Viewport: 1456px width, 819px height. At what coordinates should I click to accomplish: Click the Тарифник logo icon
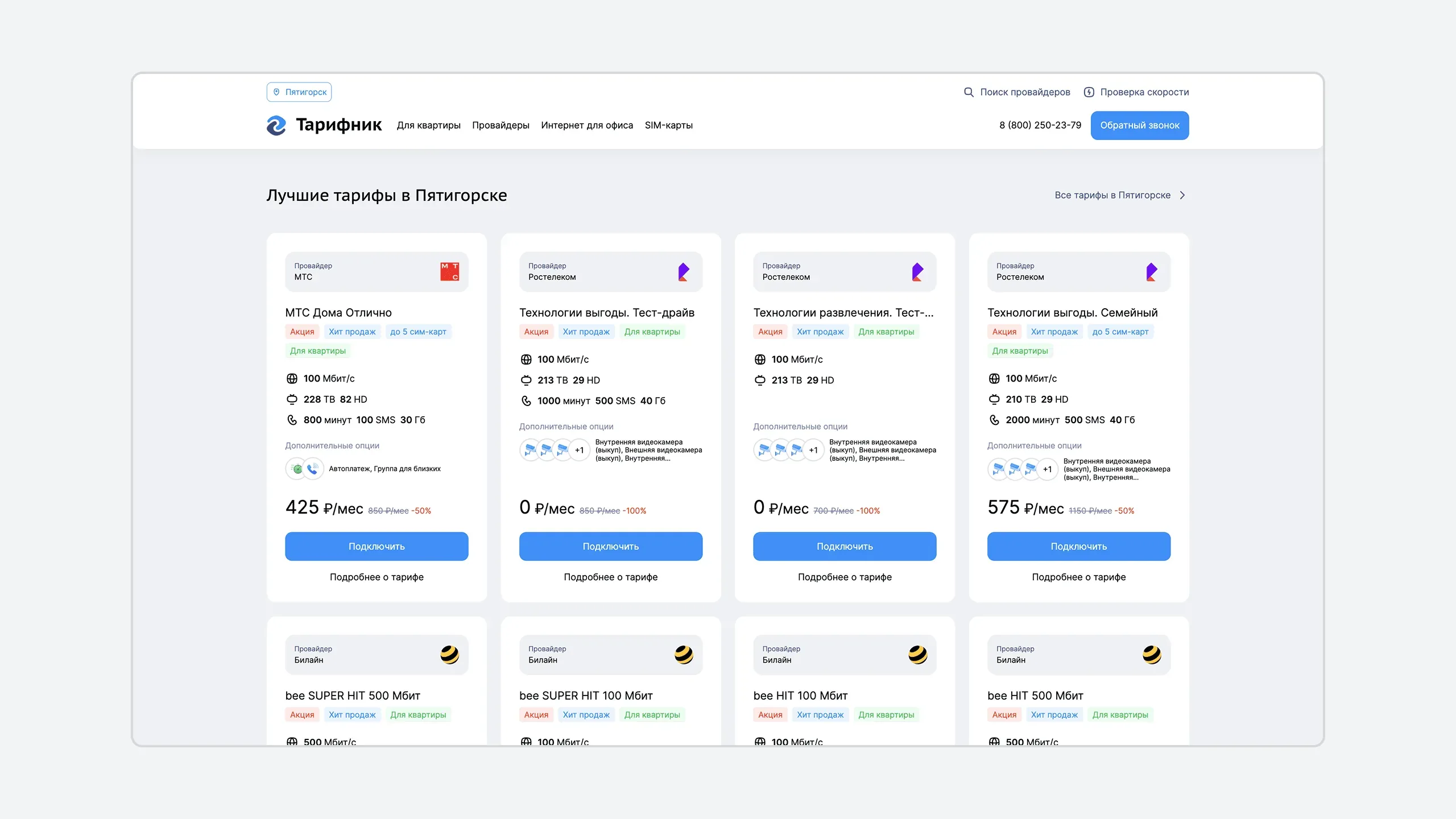pos(276,125)
